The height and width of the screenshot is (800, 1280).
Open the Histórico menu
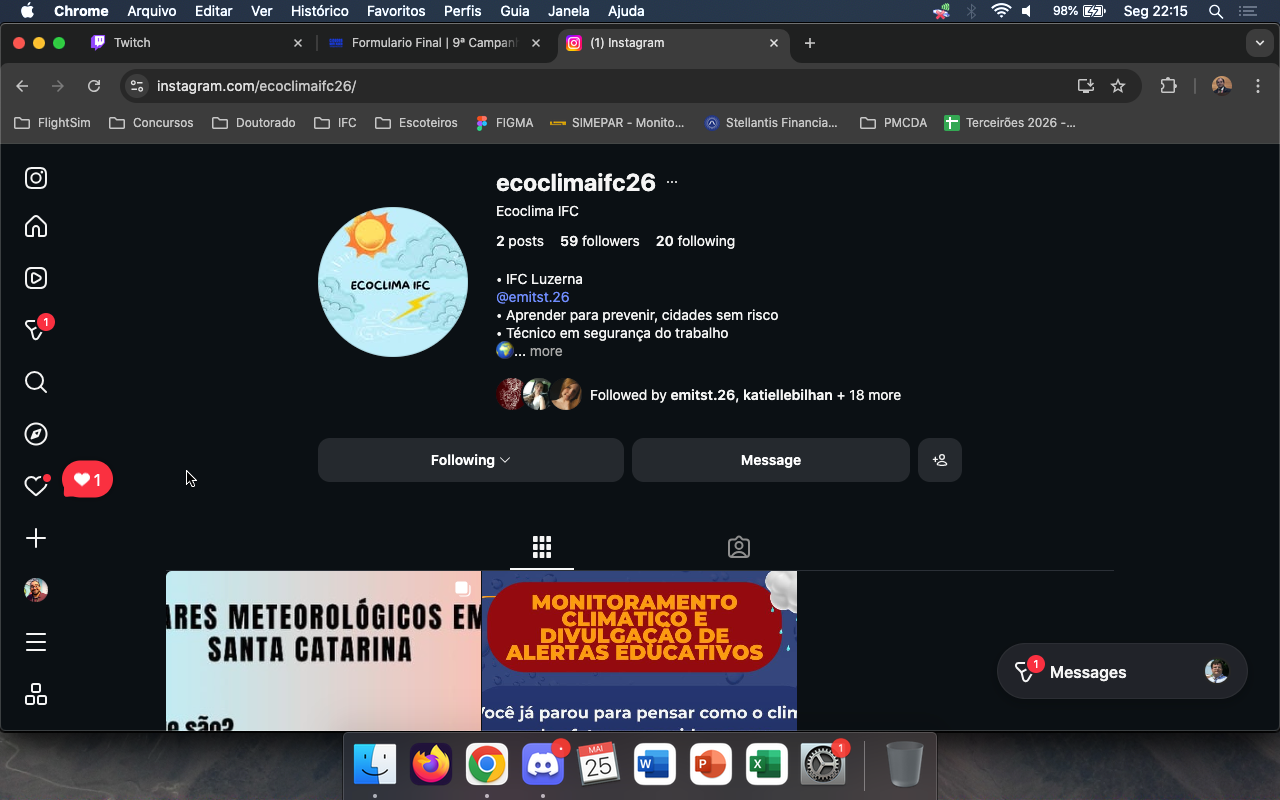coord(319,11)
